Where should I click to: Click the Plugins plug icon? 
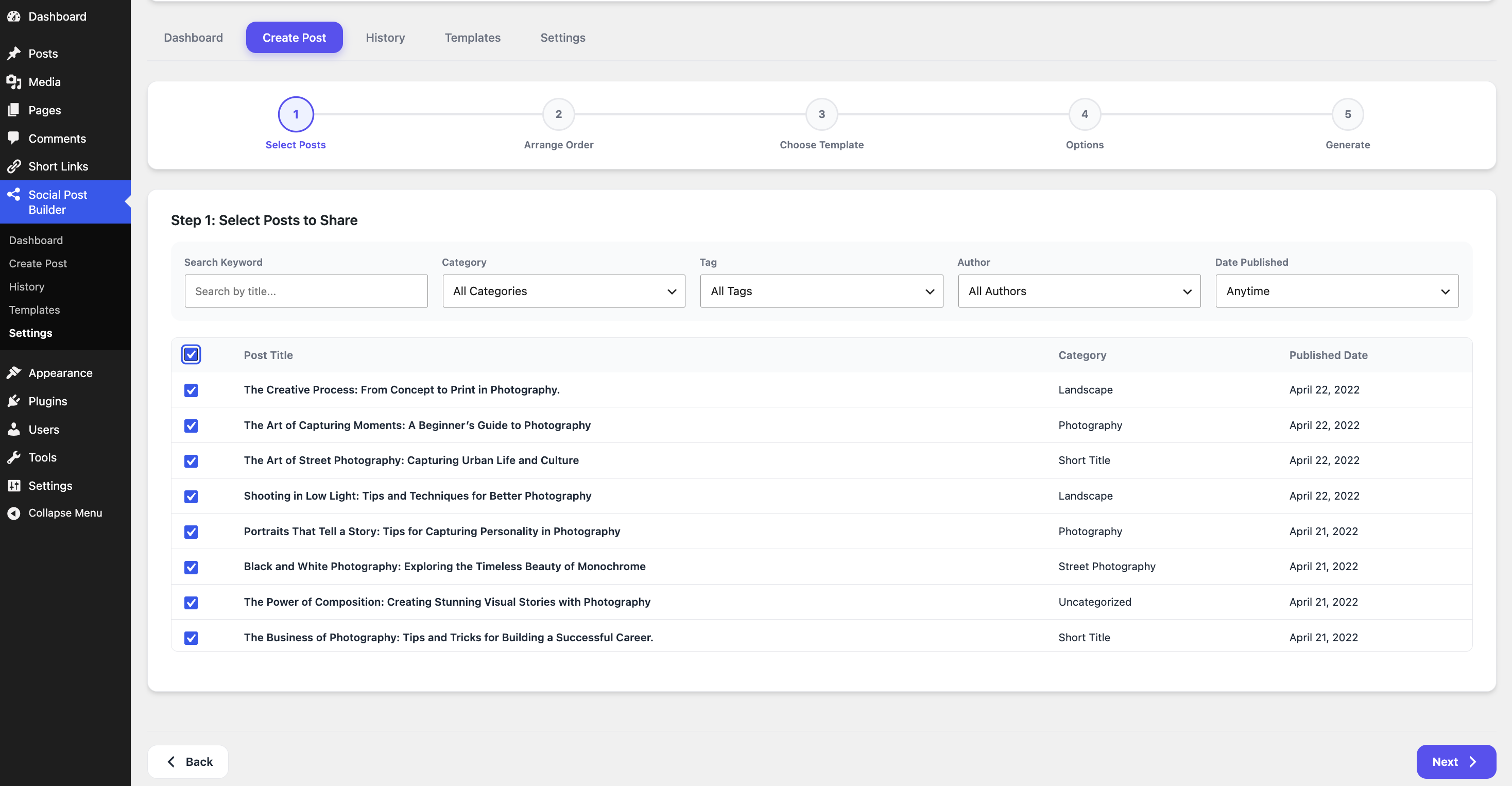14,401
